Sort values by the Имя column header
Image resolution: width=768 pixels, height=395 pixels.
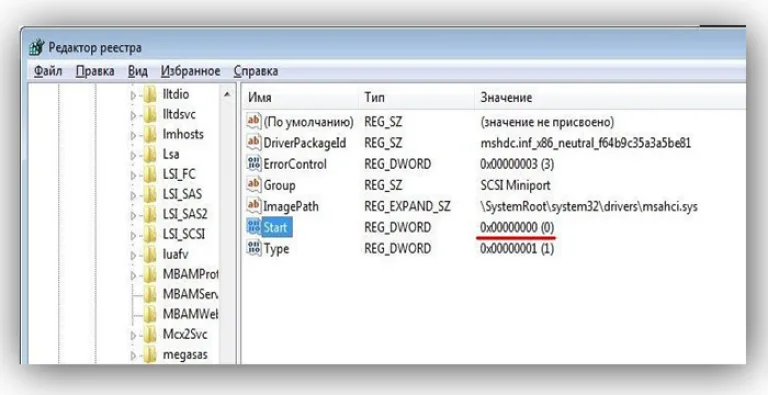pyautogui.click(x=301, y=98)
